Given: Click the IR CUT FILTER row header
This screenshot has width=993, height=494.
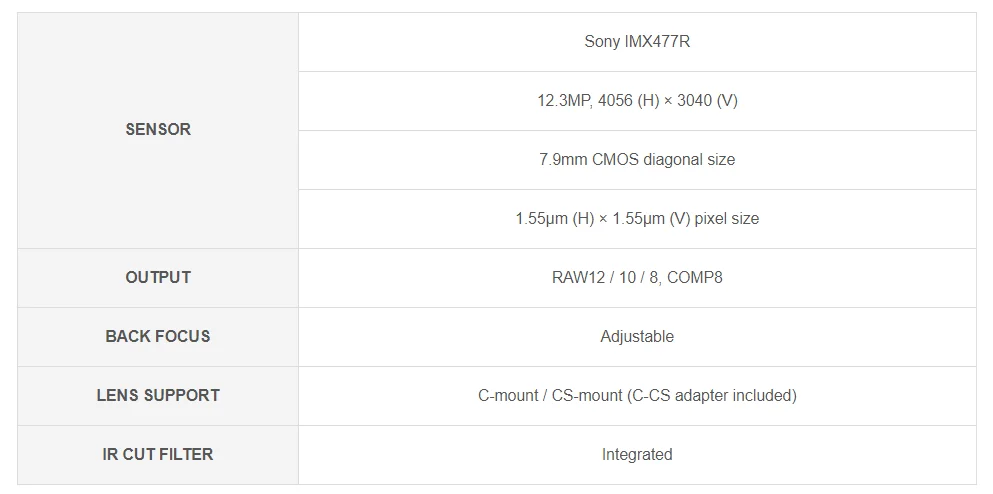Looking at the screenshot, I should (158, 455).
